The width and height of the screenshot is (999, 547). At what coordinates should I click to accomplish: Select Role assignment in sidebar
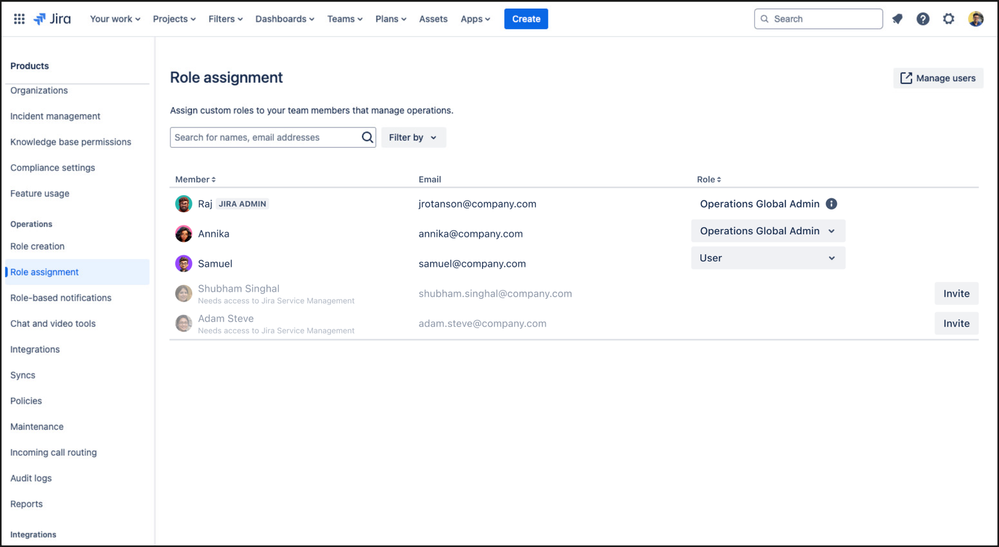77,272
